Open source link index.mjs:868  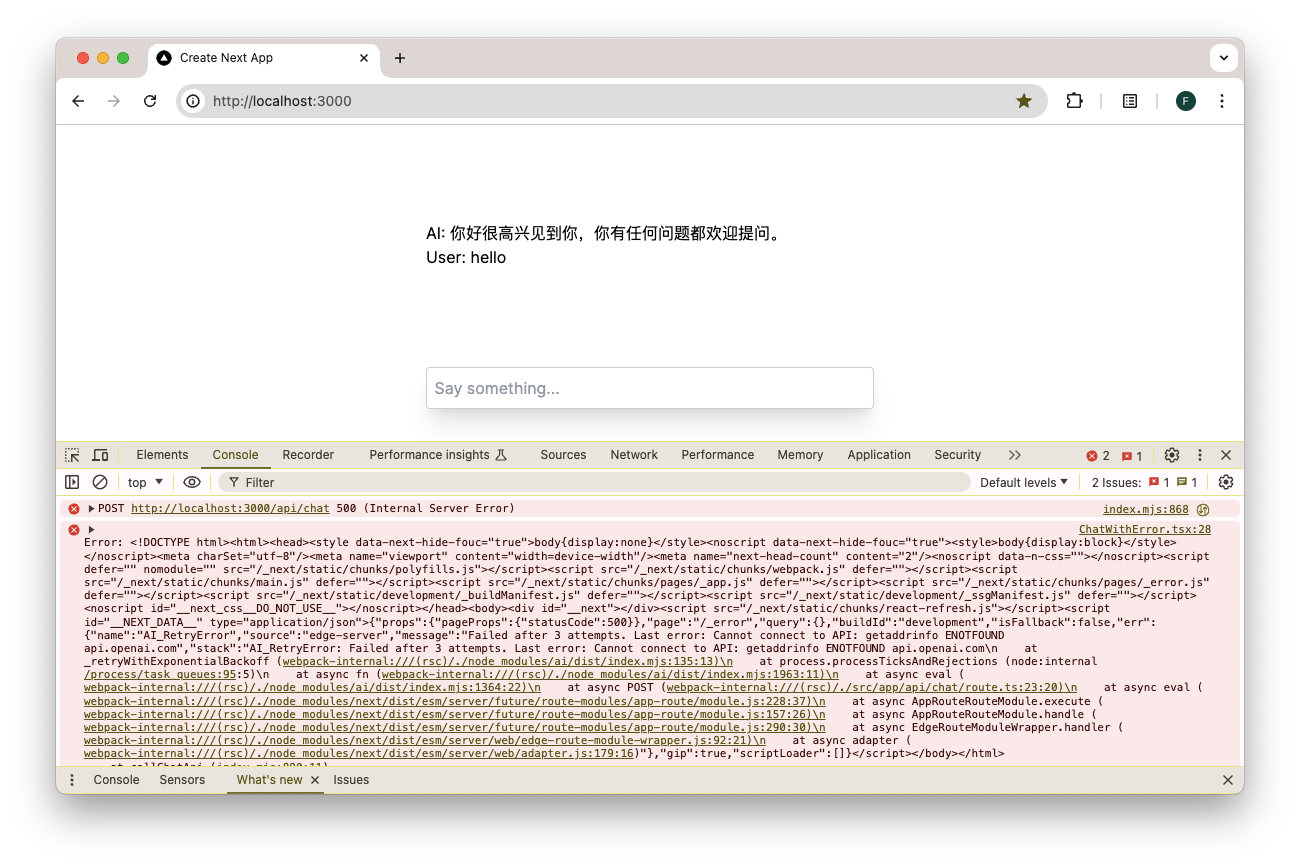[1146, 510]
